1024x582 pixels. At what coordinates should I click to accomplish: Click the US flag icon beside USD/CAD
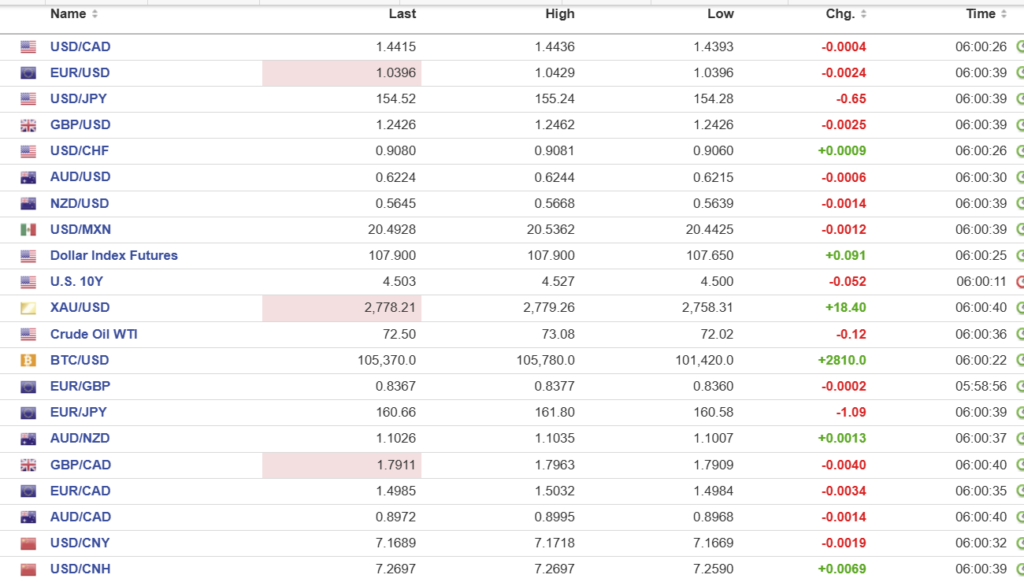coord(28,47)
